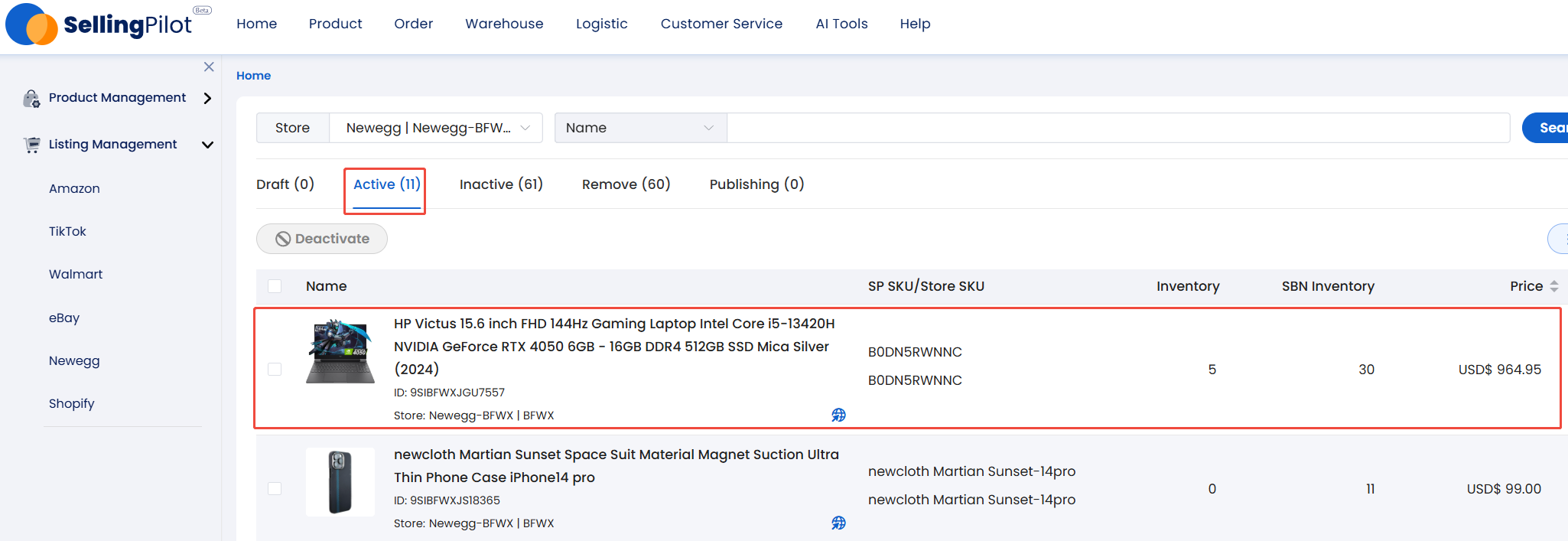This screenshot has width=1568, height=541.
Task: Open TikTok listings in sidebar
Action: click(x=67, y=232)
